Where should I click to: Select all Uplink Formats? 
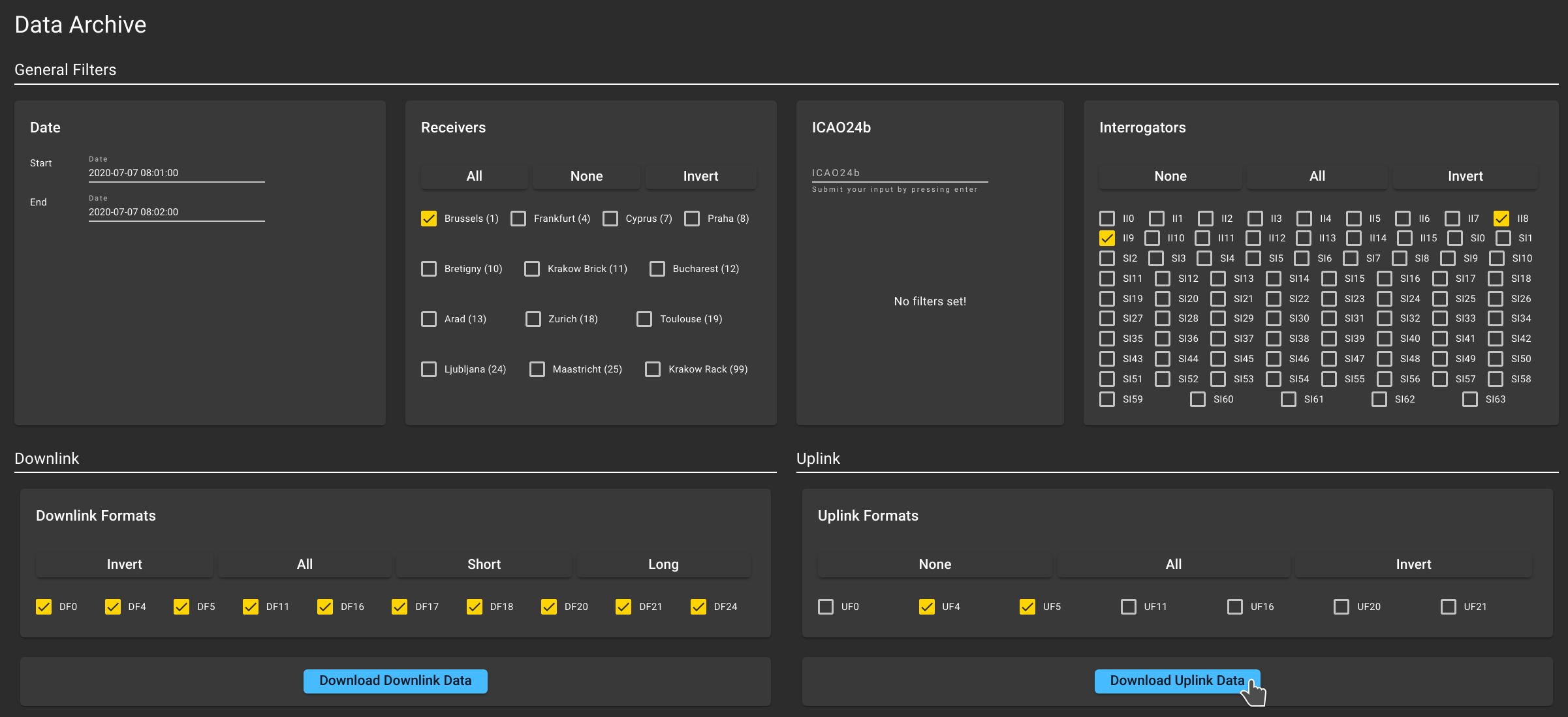tap(1174, 564)
